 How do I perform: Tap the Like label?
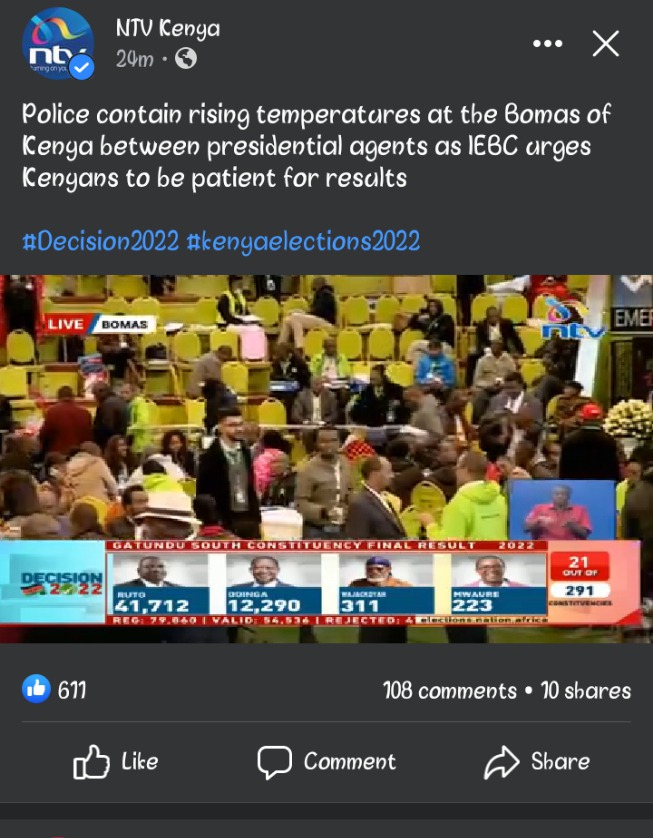pyautogui.click(x=139, y=761)
